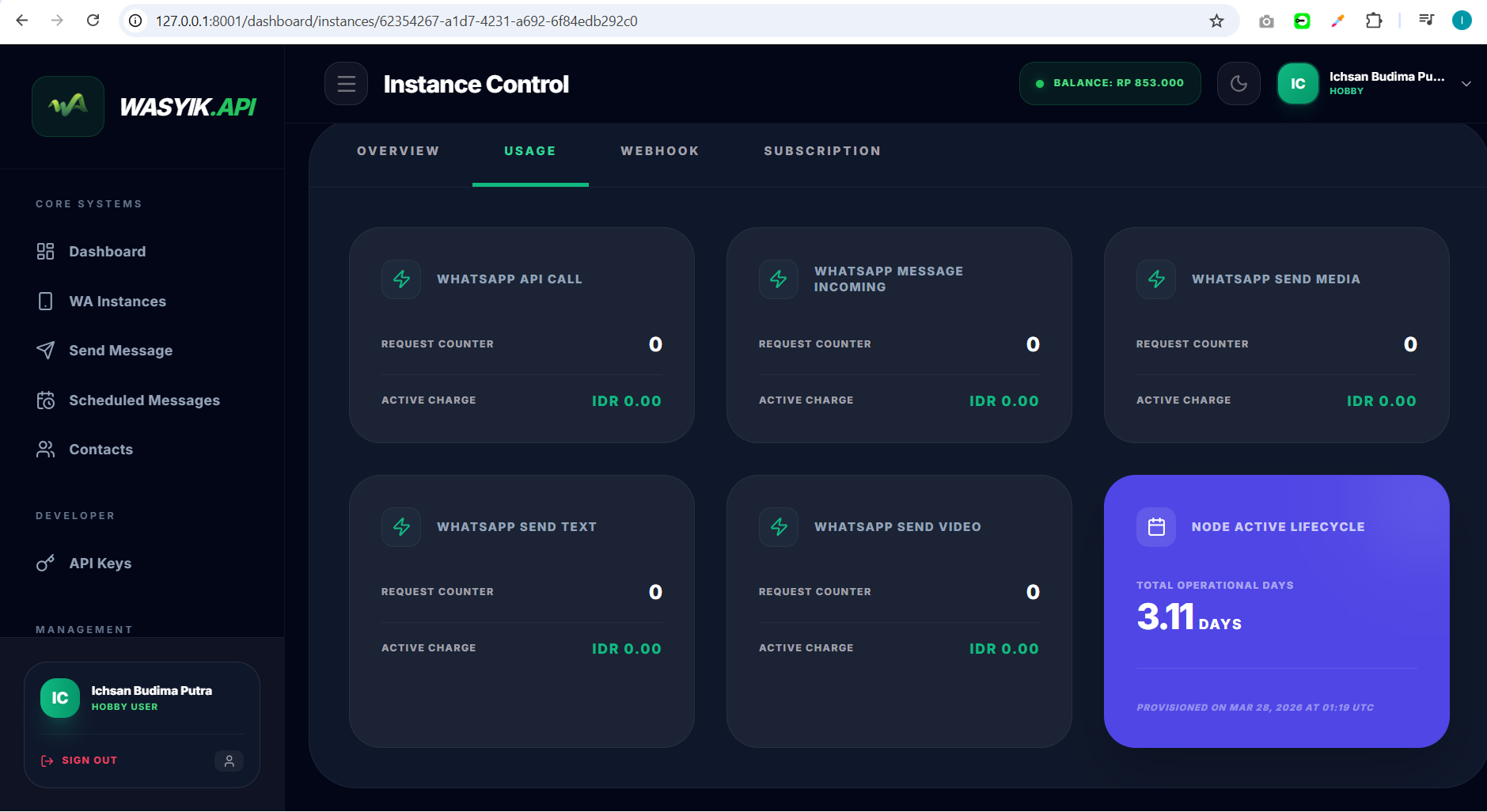The height and width of the screenshot is (812, 1487).
Task: Click the WASYIK.API logo icon
Action: 68,106
